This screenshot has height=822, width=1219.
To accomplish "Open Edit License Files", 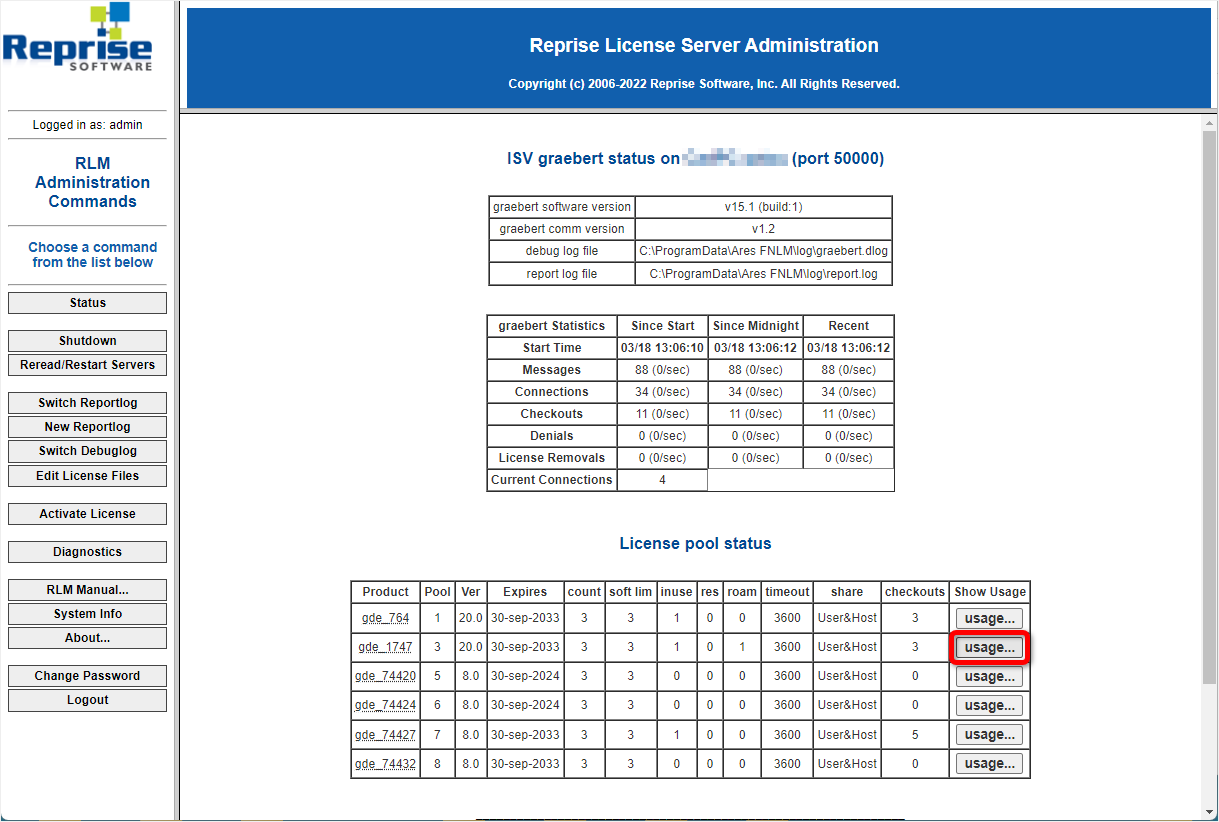I will point(88,476).
